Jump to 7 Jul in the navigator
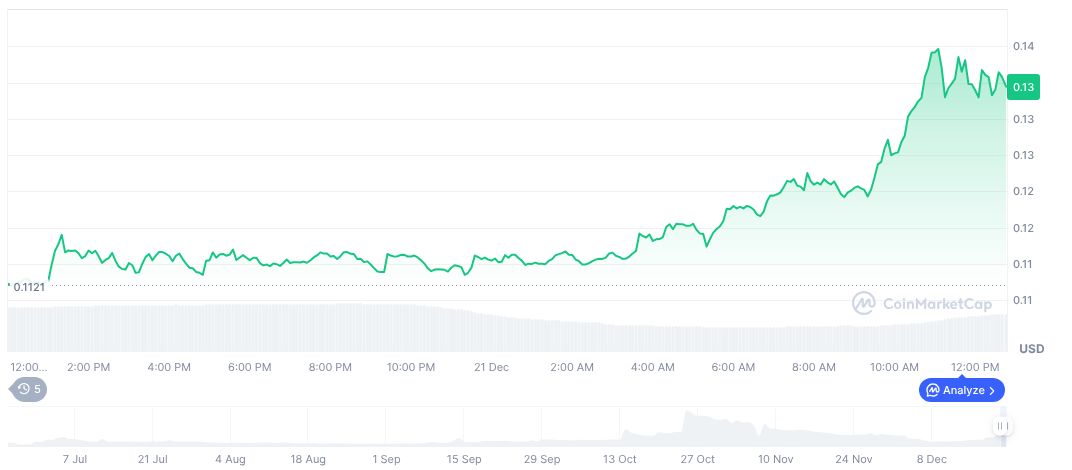This screenshot has width=1072, height=470. pyautogui.click(x=75, y=459)
